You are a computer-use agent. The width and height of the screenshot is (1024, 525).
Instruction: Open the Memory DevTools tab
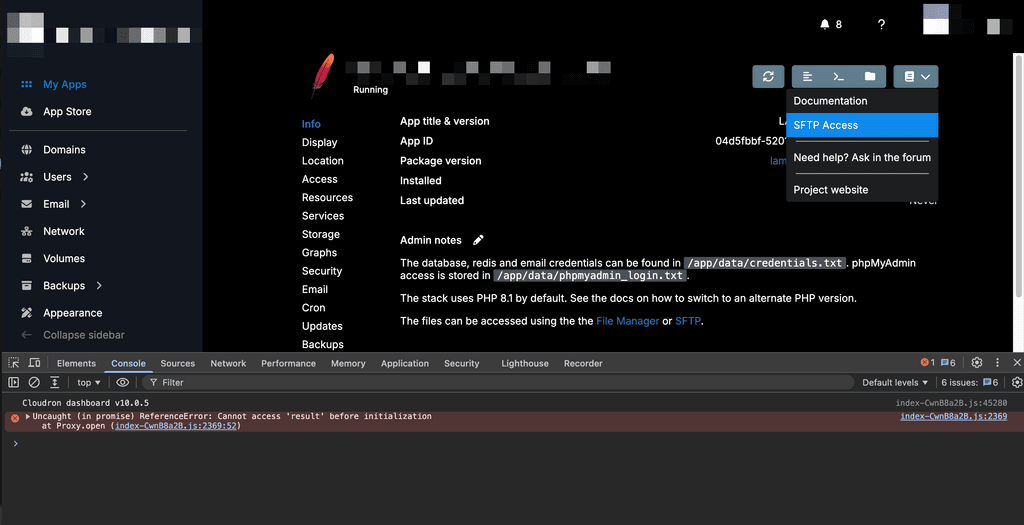click(x=348, y=363)
